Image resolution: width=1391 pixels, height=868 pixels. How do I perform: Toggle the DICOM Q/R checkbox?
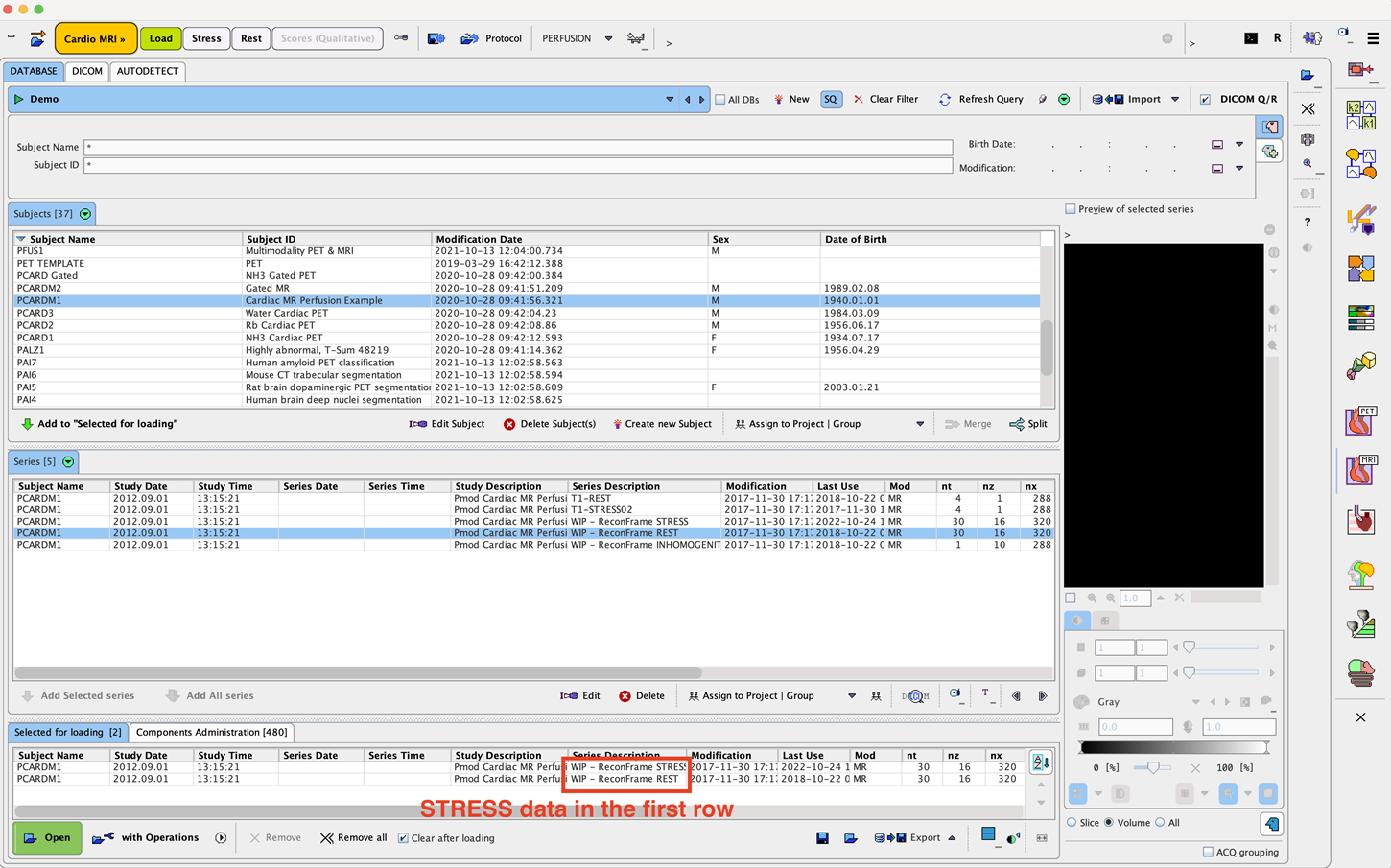click(x=1206, y=100)
